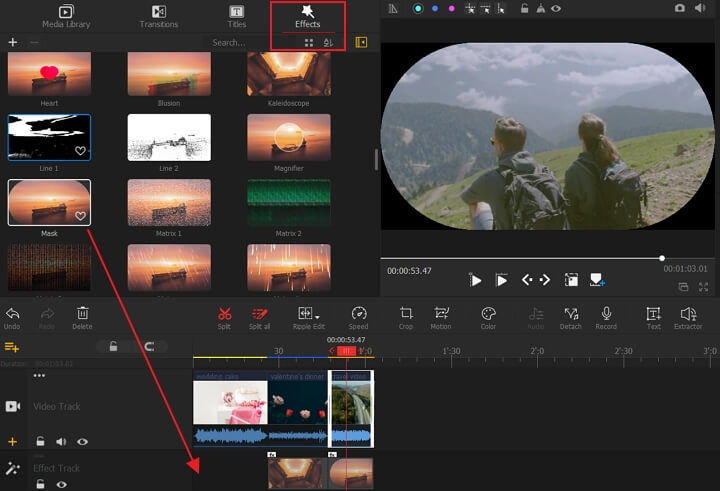Toggle Video Track visibility eye
Viewport: 720px width, 491px height.
click(82, 441)
